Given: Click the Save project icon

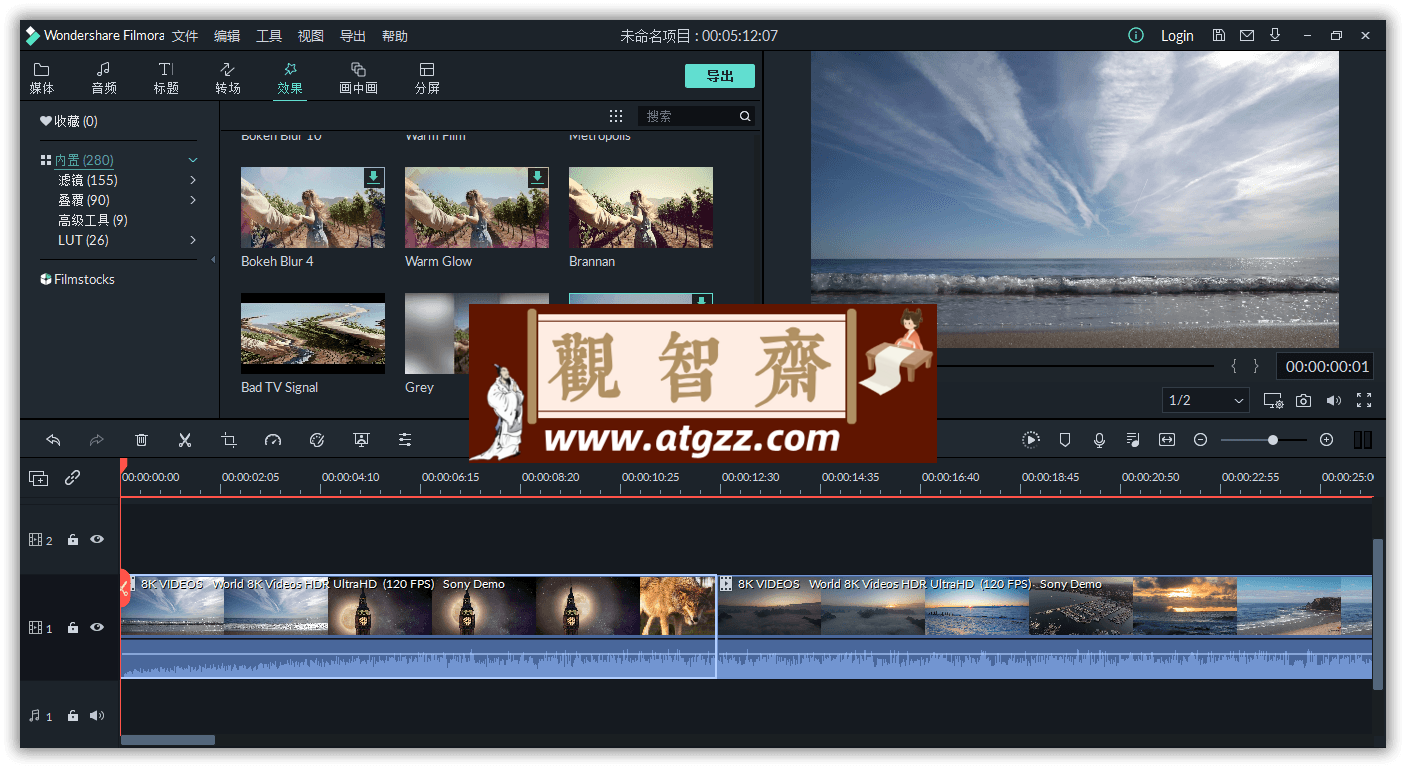Looking at the screenshot, I should coord(1219,35).
